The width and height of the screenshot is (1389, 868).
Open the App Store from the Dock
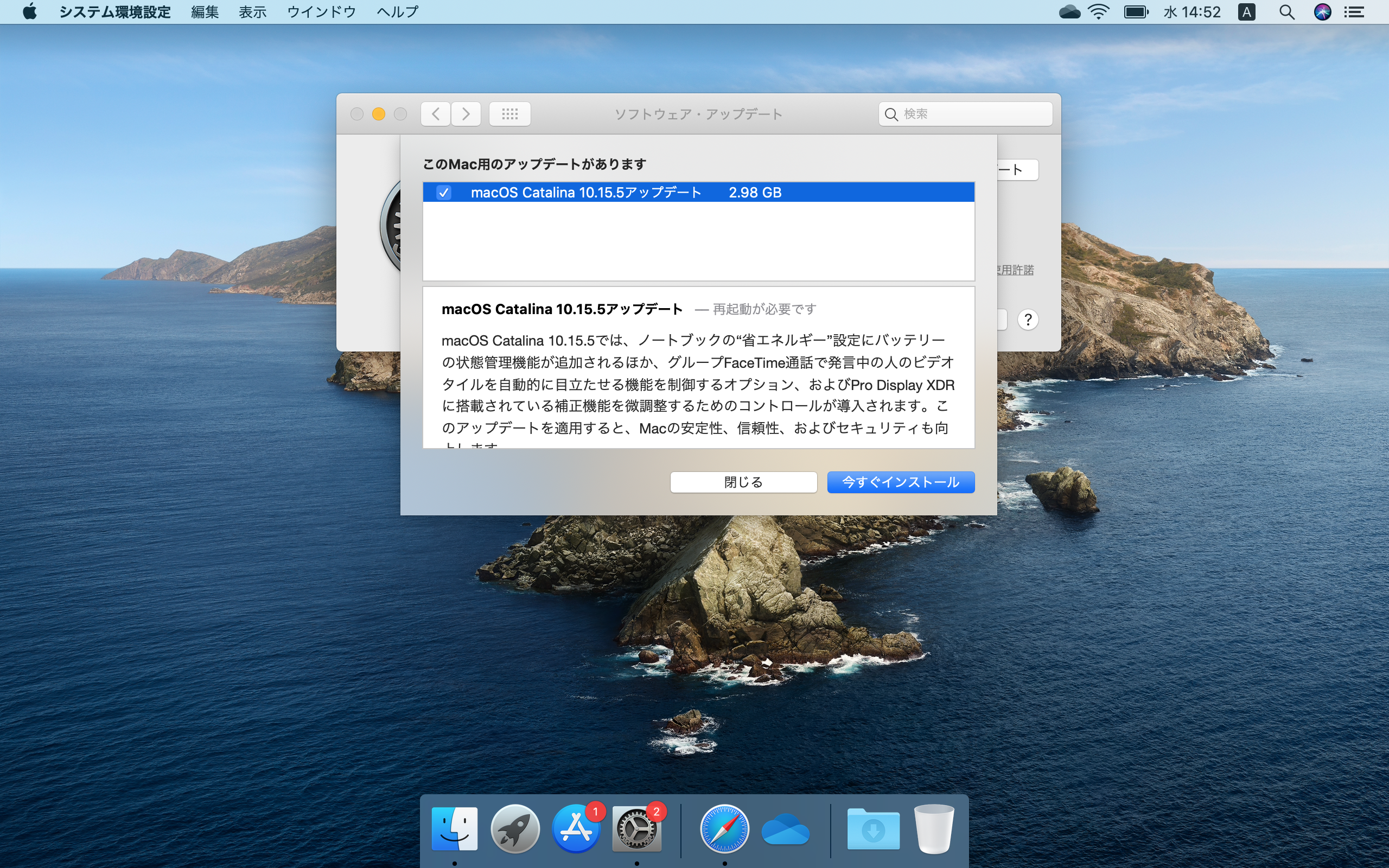pyautogui.click(x=576, y=828)
